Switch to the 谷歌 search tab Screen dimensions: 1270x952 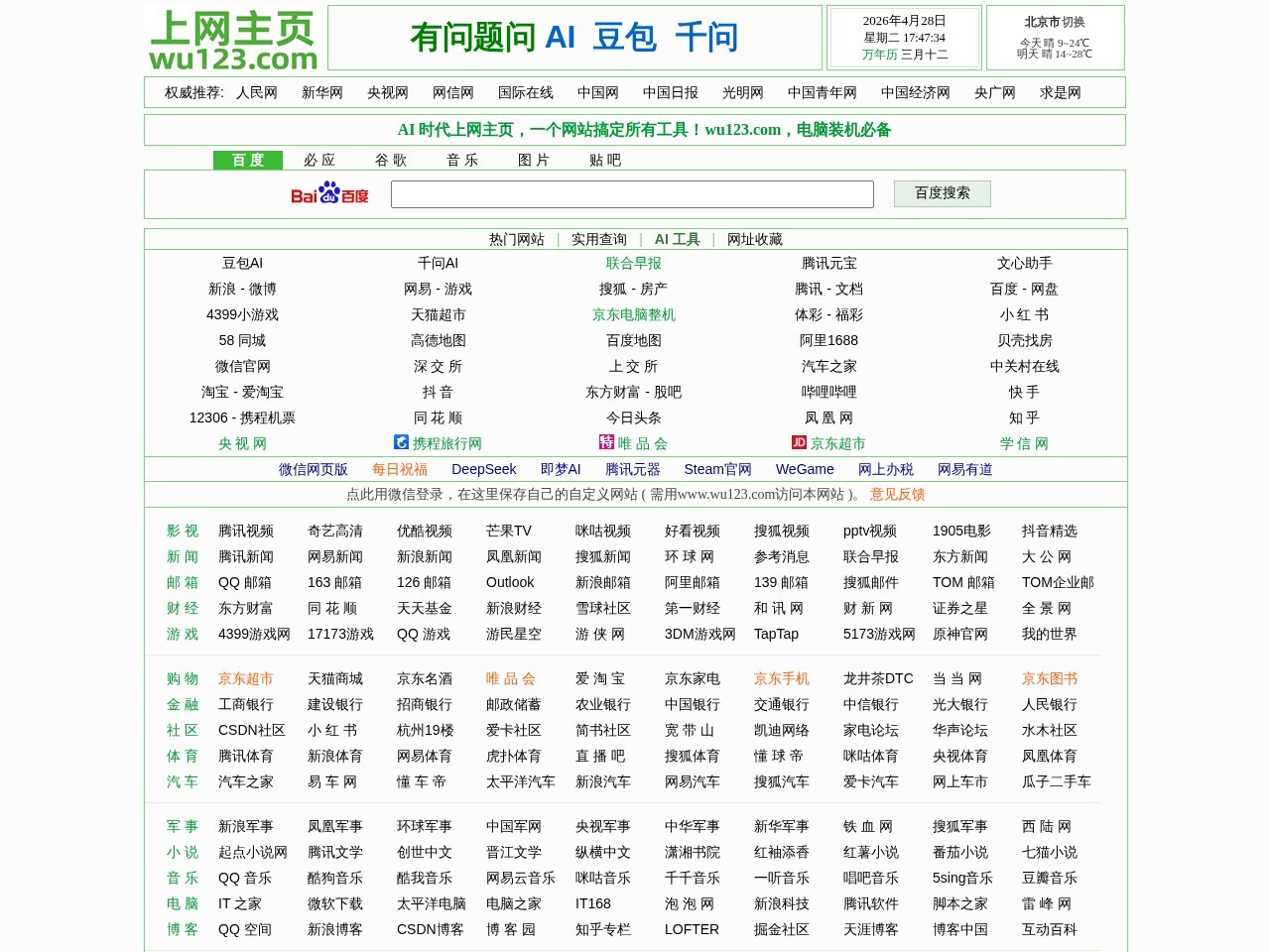coord(391,160)
